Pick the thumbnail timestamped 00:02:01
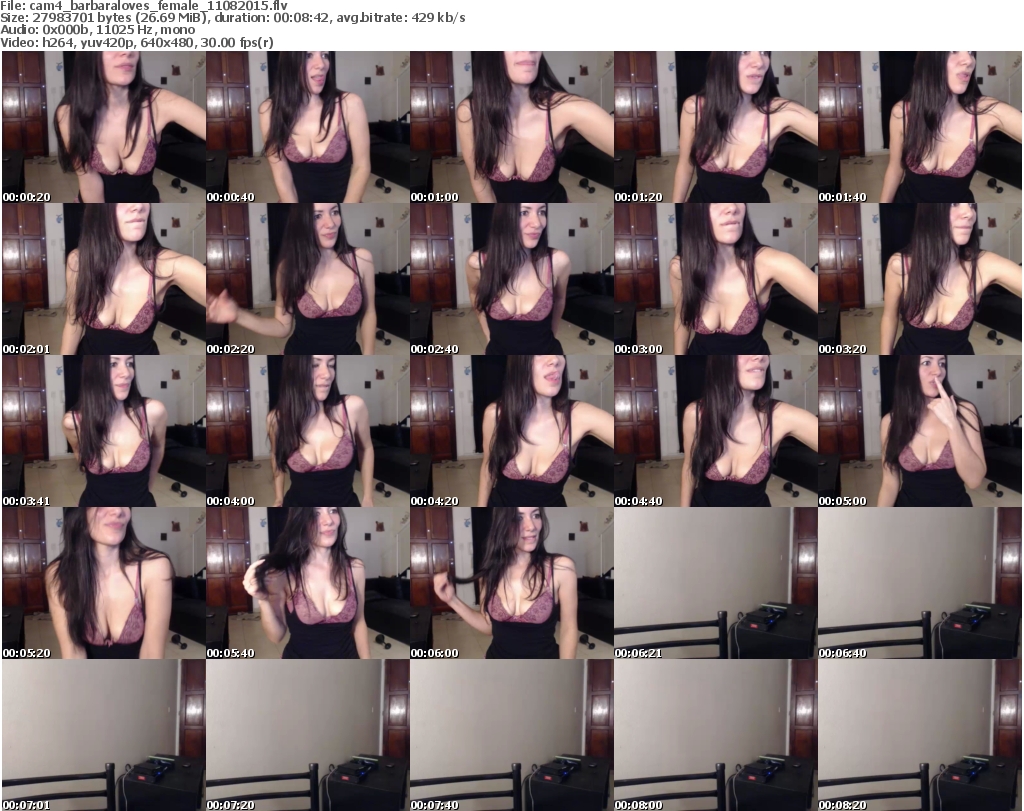 click(x=104, y=279)
